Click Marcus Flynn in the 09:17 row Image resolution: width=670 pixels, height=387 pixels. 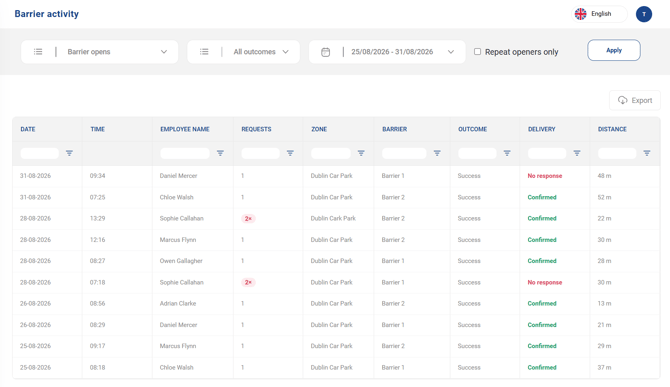tap(178, 346)
